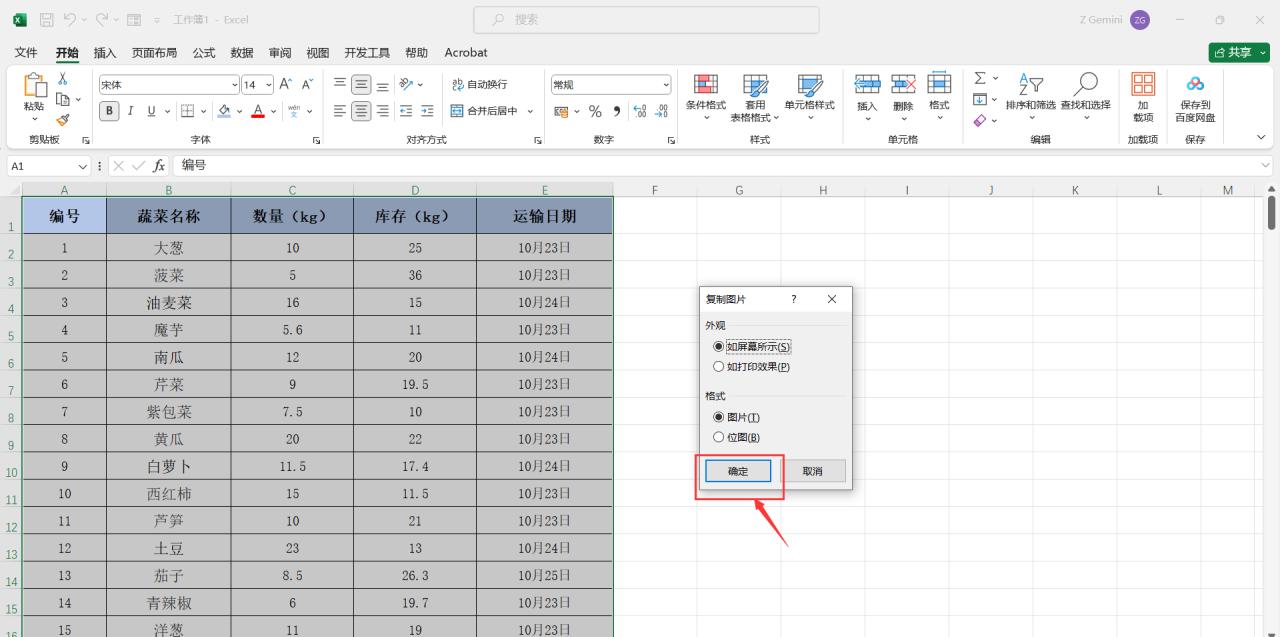
Task: Align text right
Action: [382, 111]
